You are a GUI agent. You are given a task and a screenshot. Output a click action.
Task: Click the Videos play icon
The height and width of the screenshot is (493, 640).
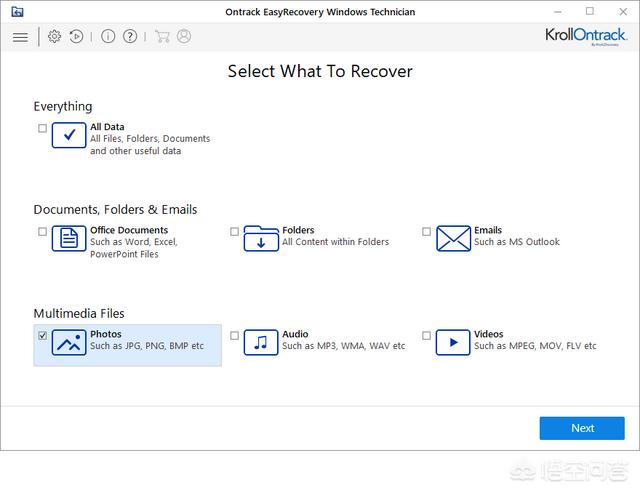click(x=453, y=342)
